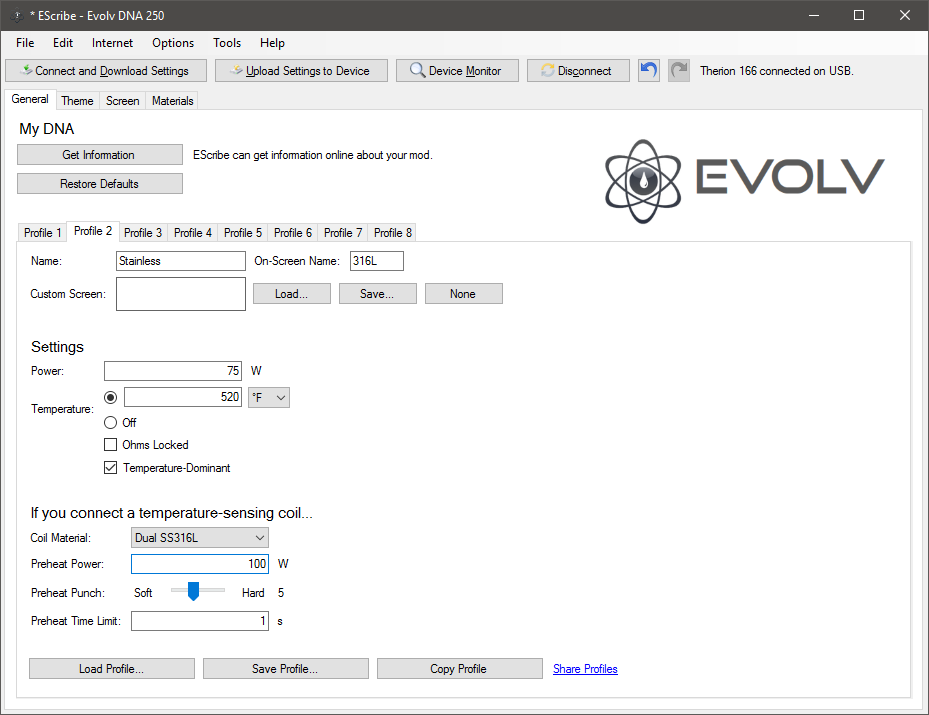
Task: Expand the Coil Material dropdown
Action: [199, 538]
